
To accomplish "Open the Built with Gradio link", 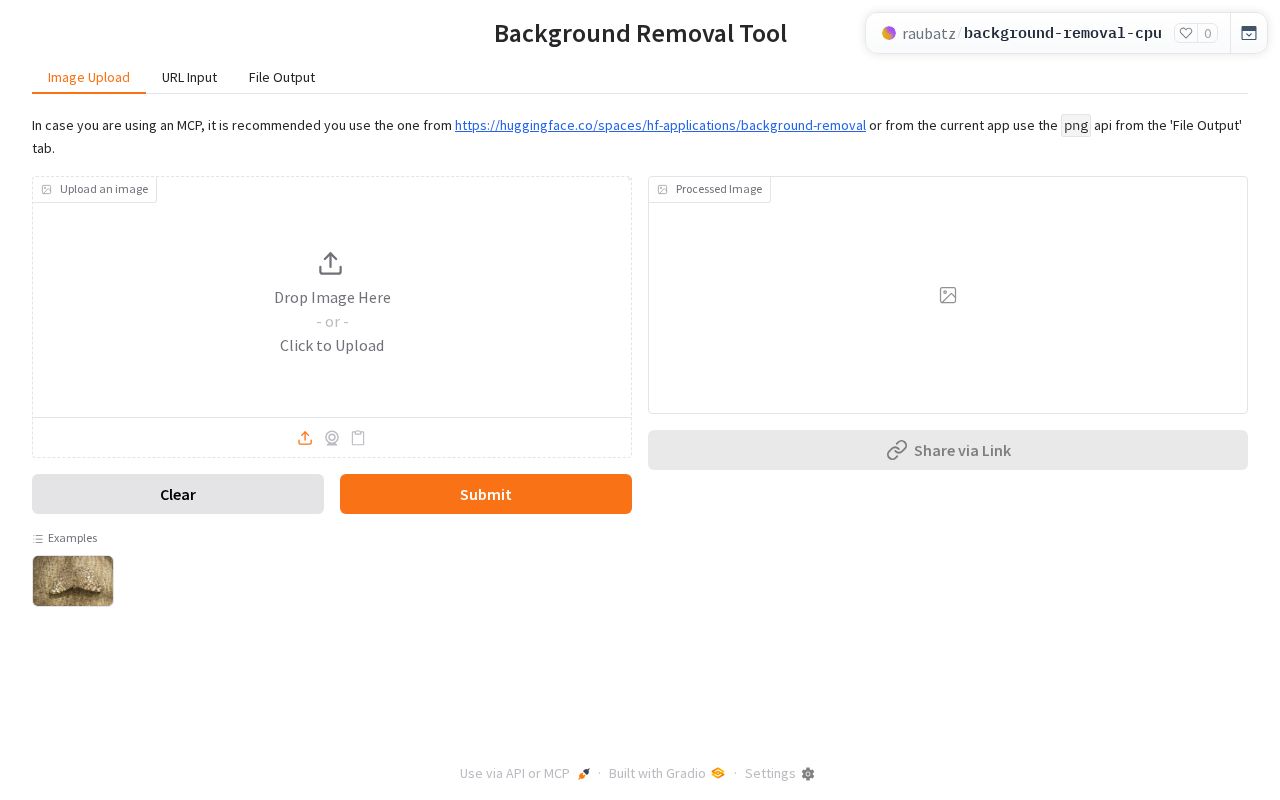I will (x=666, y=774).
